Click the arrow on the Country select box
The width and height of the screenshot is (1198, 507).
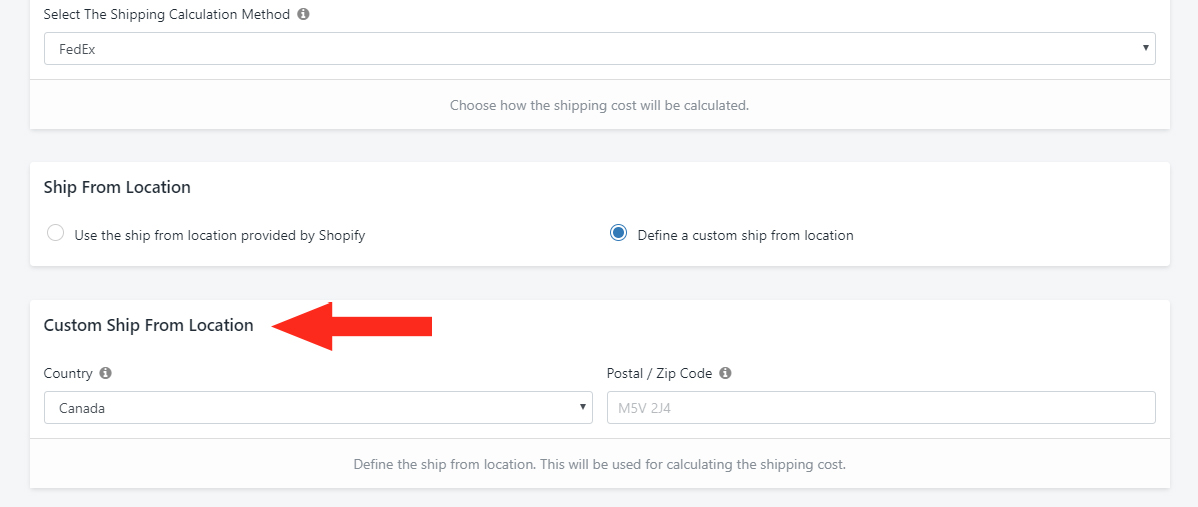(x=583, y=408)
